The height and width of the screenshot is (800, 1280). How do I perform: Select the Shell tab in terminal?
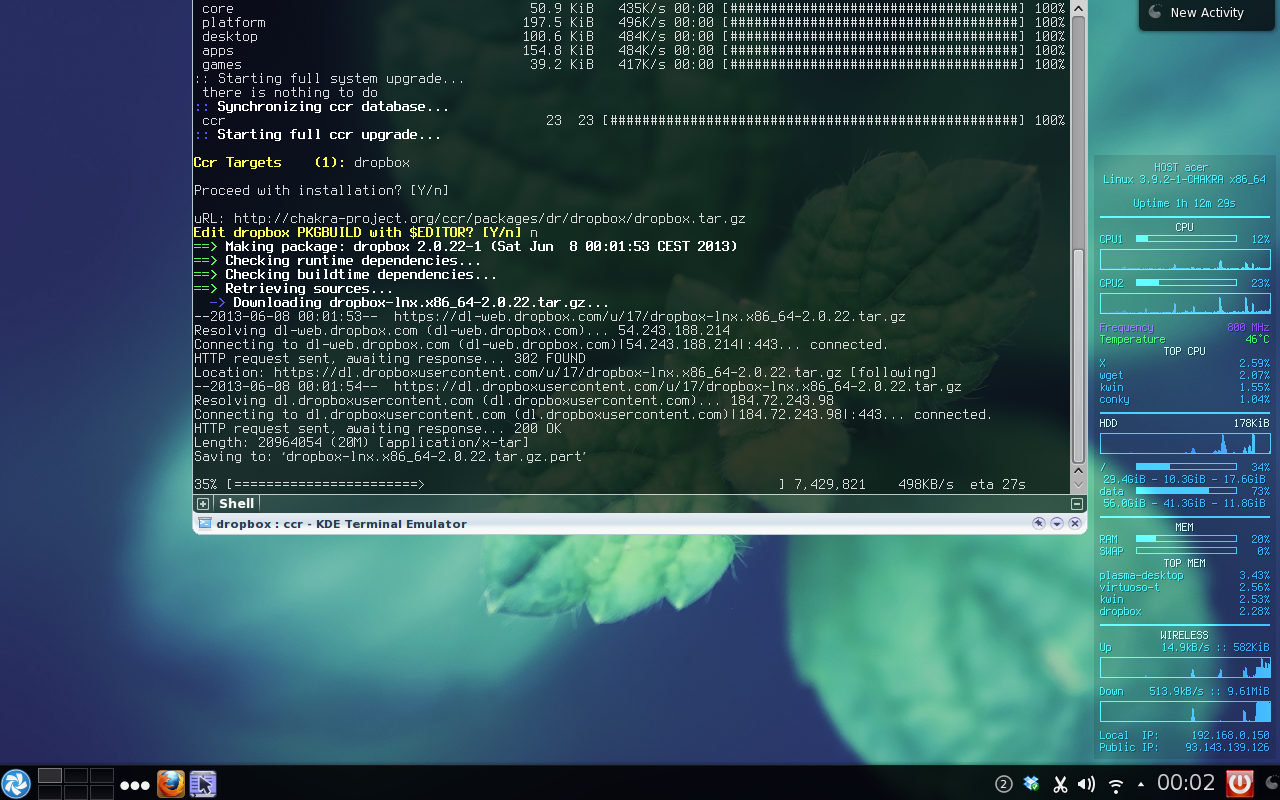pos(237,504)
